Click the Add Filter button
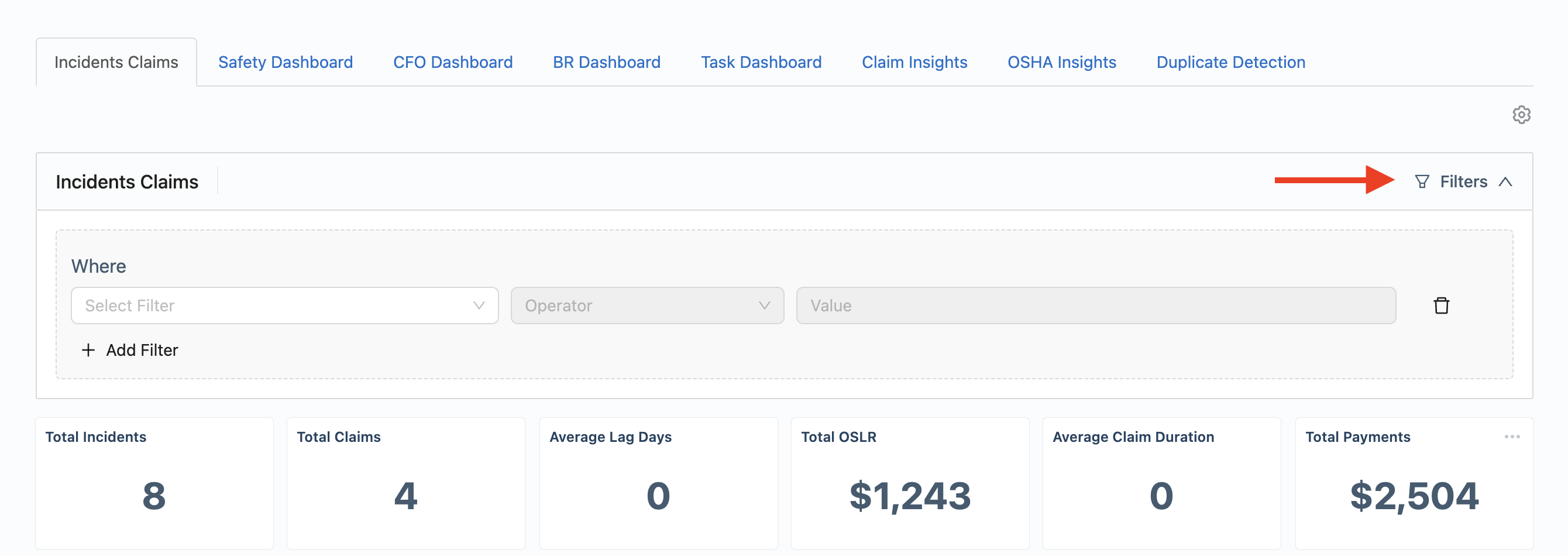Image resolution: width=1568 pixels, height=556 pixels. click(x=130, y=350)
